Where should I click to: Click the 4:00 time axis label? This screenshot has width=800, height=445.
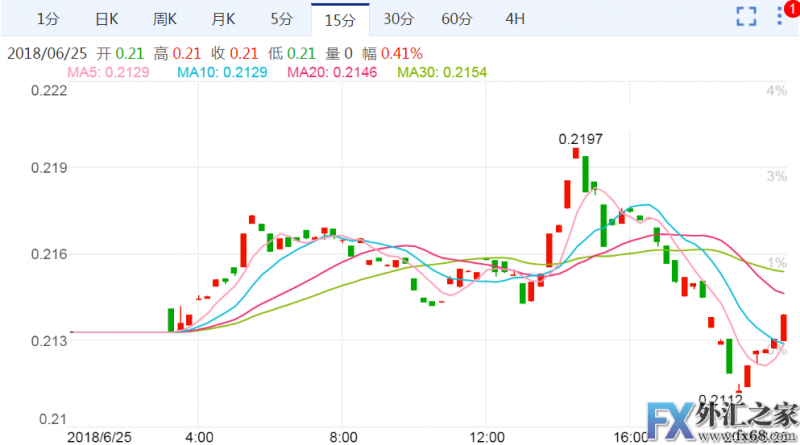click(199, 437)
